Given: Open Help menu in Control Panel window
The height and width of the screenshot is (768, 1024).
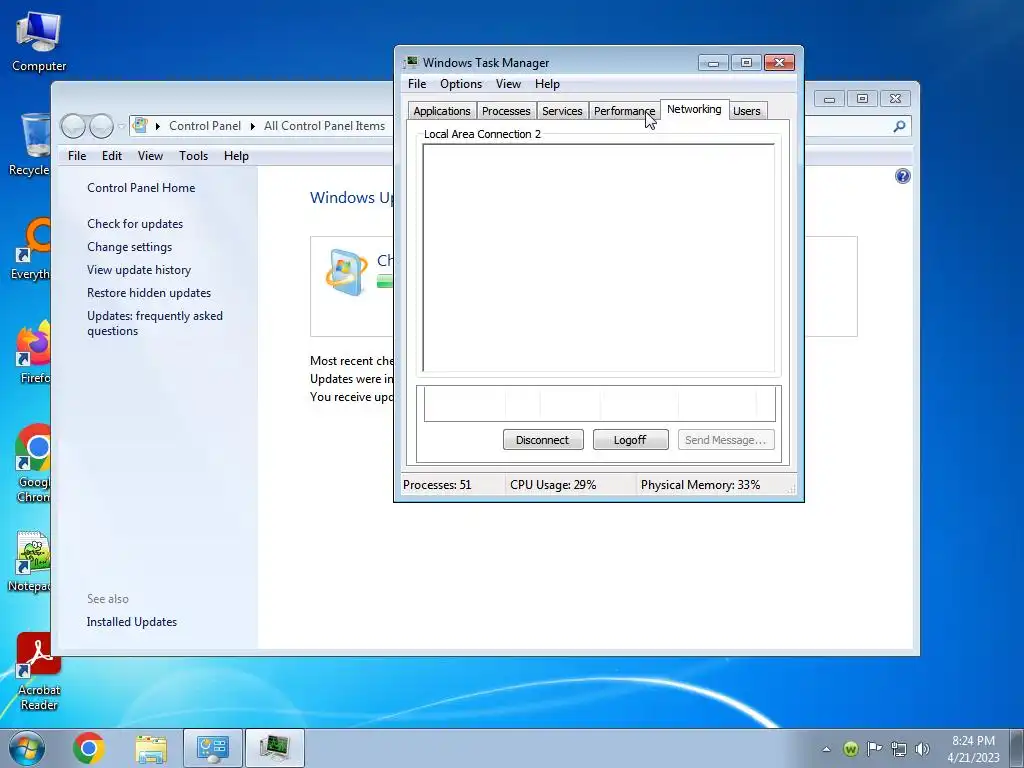Looking at the screenshot, I should coord(236,155).
